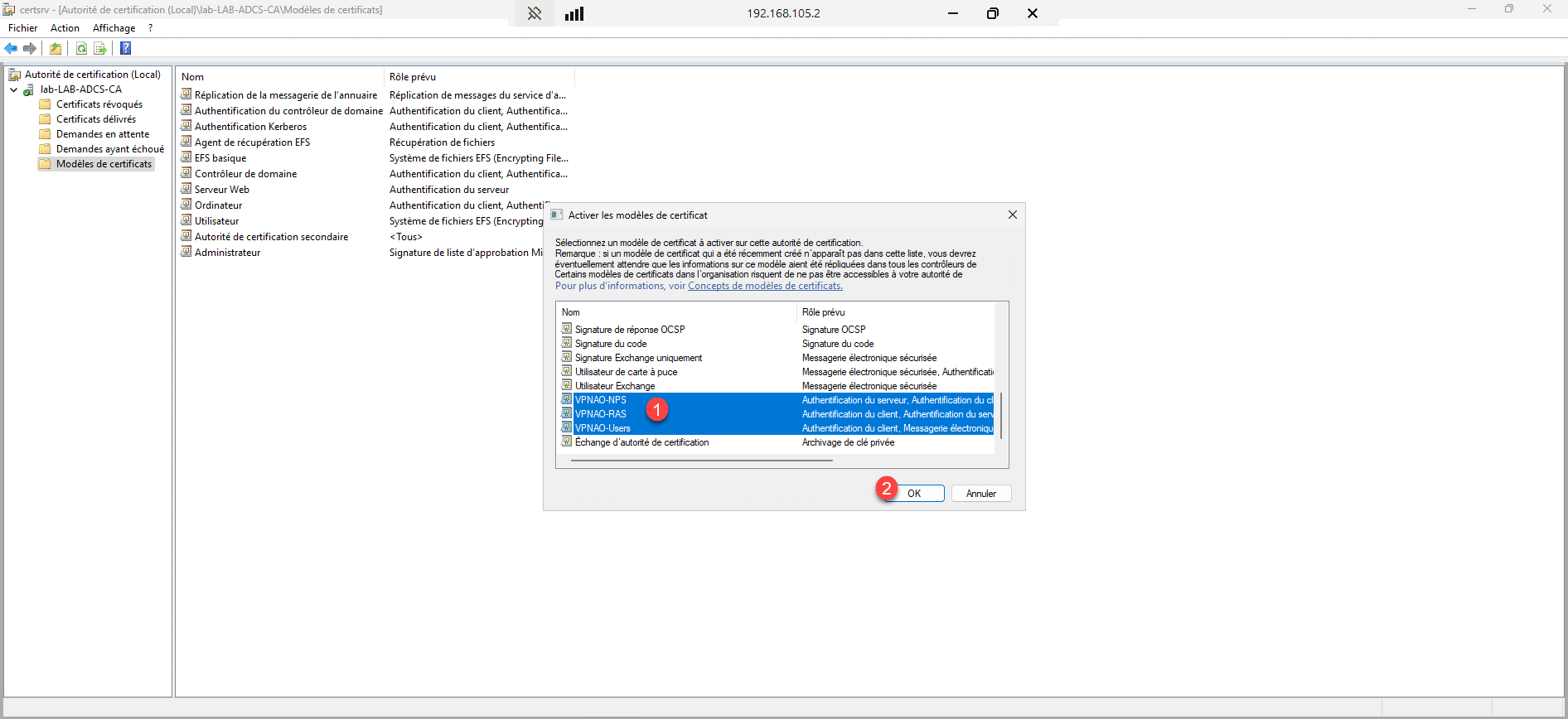Open the Action menu
The image size is (1568, 719).
[65, 28]
